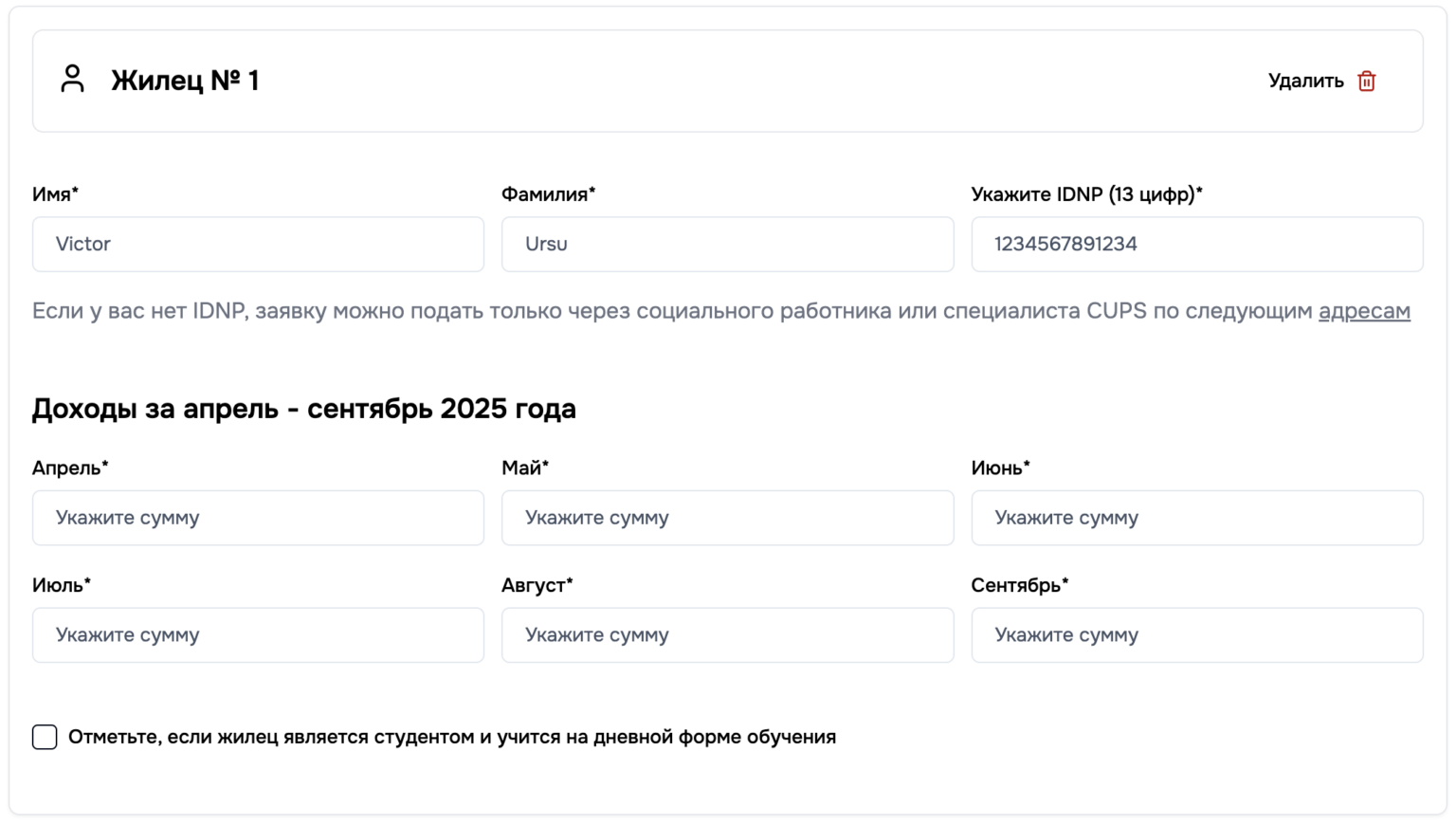Click the Жилец № 1 heading
The image size is (1456, 825).
(x=185, y=81)
